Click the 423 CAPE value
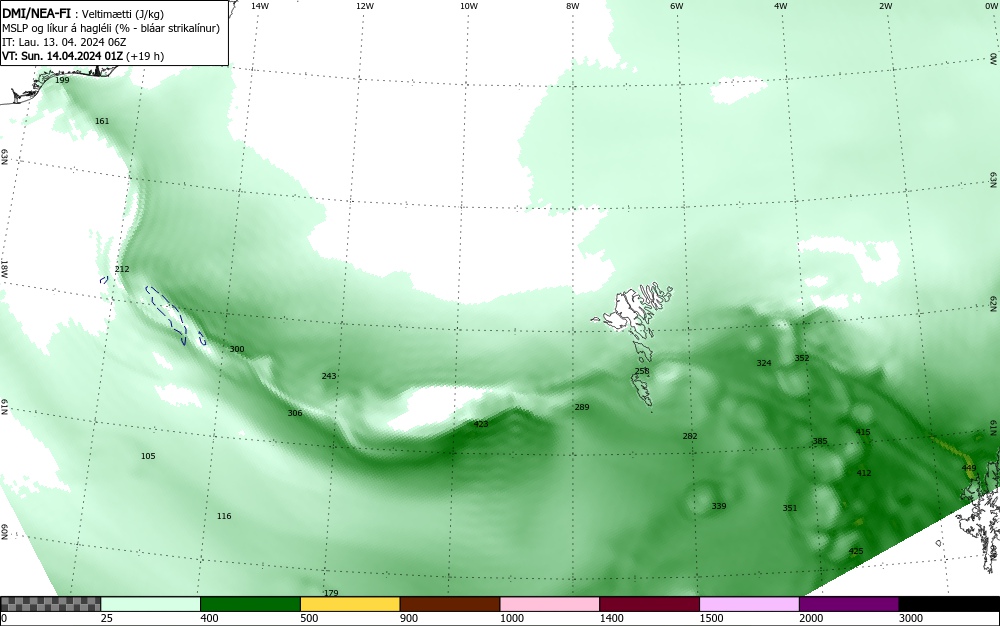 pyautogui.click(x=481, y=424)
